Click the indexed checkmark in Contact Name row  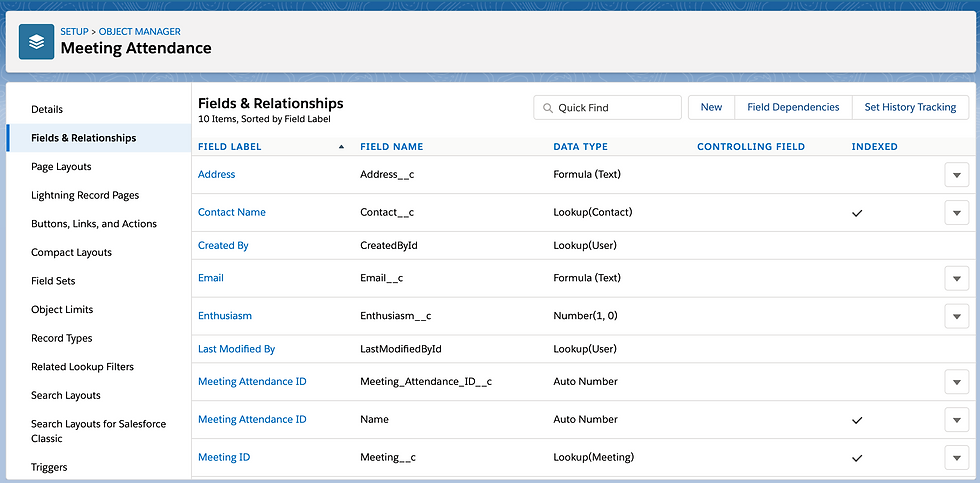pos(858,213)
